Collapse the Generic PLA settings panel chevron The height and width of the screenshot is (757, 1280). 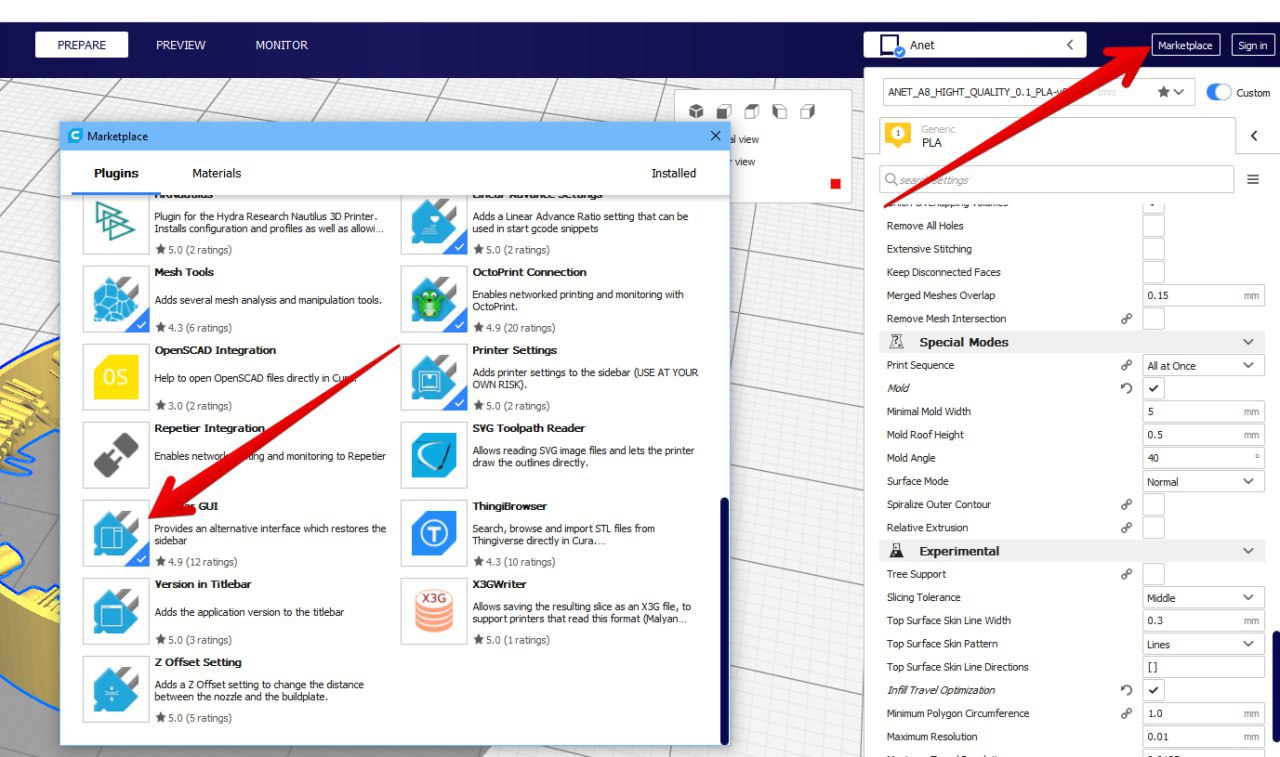tap(1254, 136)
